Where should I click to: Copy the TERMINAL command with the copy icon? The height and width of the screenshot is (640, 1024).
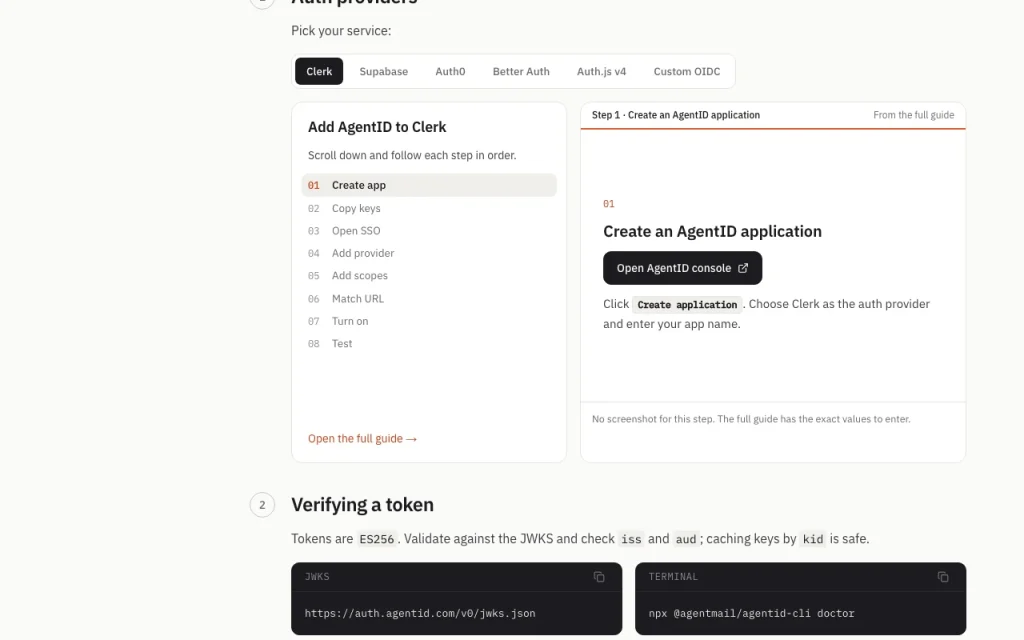tap(942, 577)
